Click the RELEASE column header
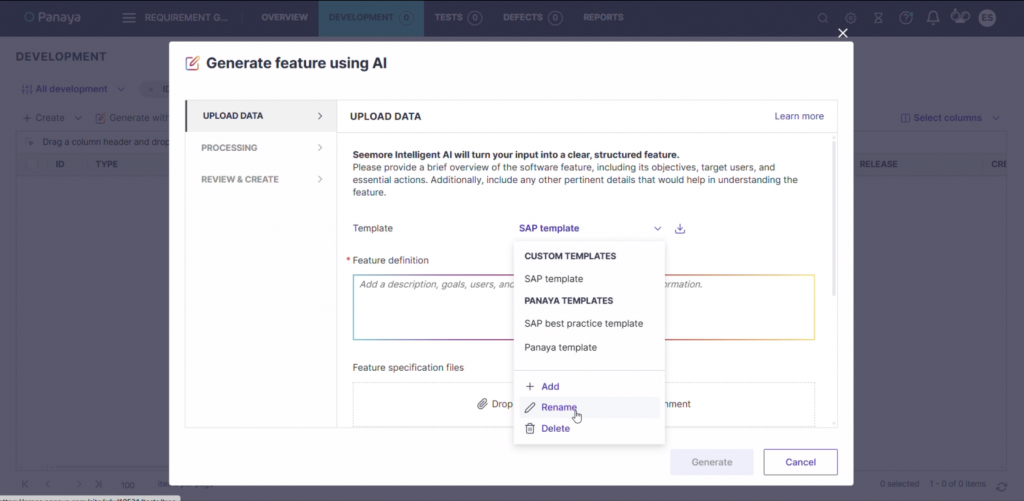1024x501 pixels. [x=878, y=164]
